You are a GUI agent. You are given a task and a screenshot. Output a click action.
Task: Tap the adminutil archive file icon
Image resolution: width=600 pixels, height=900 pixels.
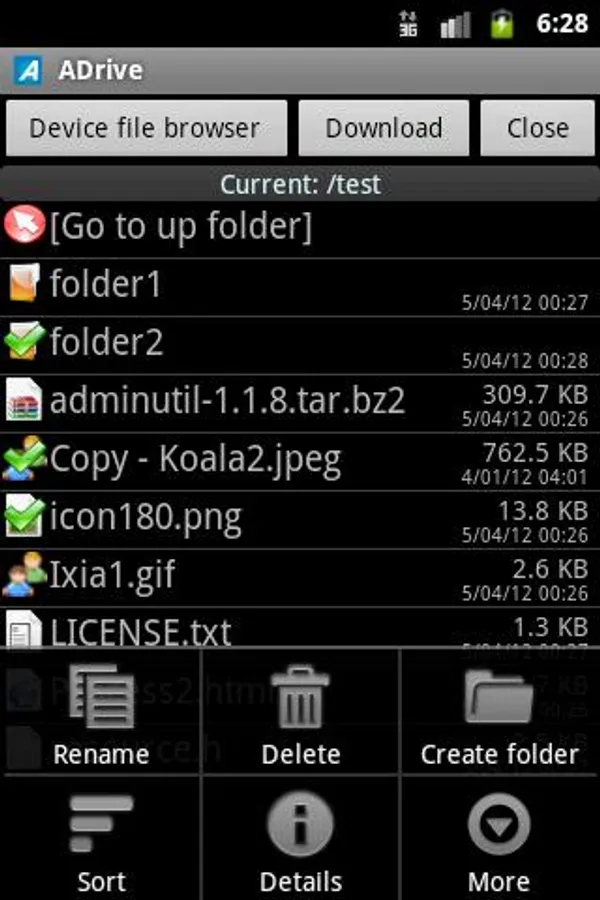24,400
